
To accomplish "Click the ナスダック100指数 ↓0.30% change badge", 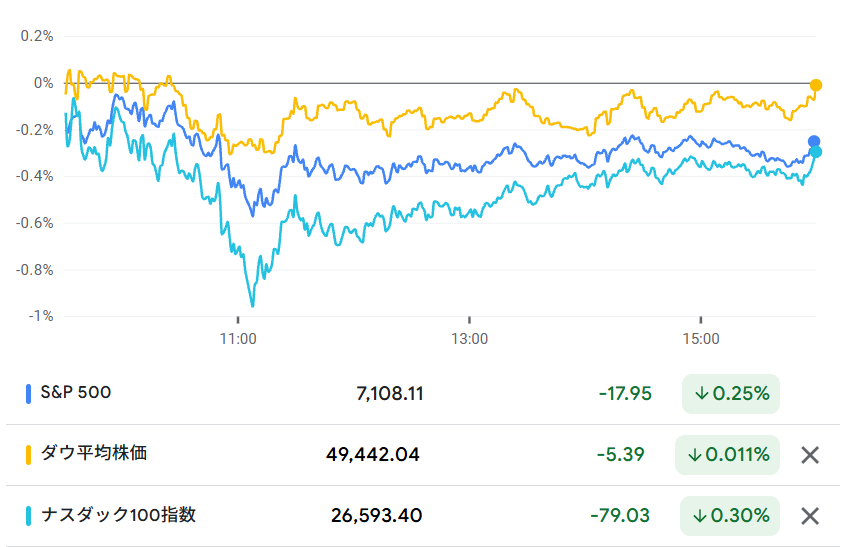I will click(730, 516).
